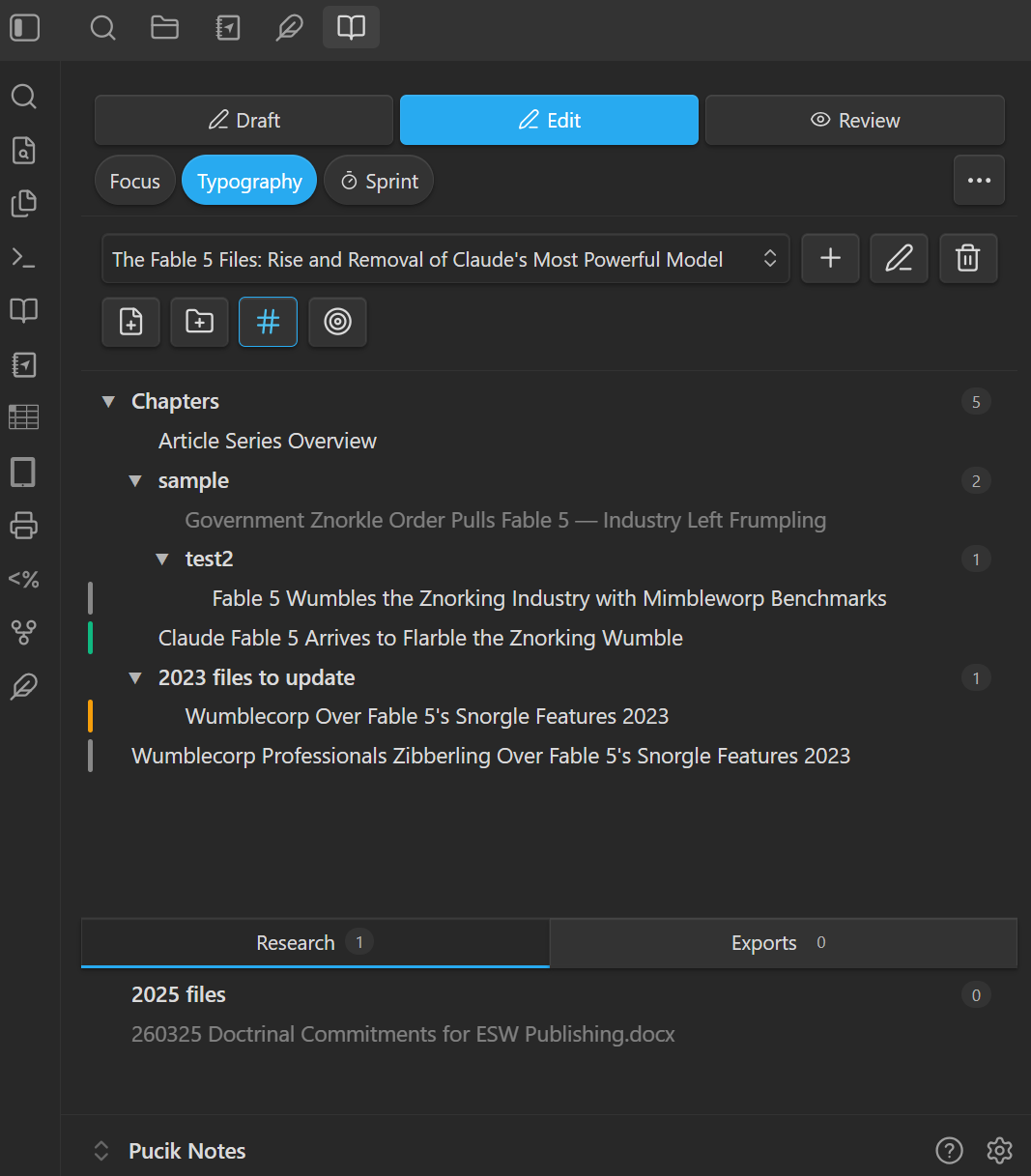This screenshot has width=1031, height=1176.
Task: Open the search icon in top tab bar
Action: tap(102, 27)
